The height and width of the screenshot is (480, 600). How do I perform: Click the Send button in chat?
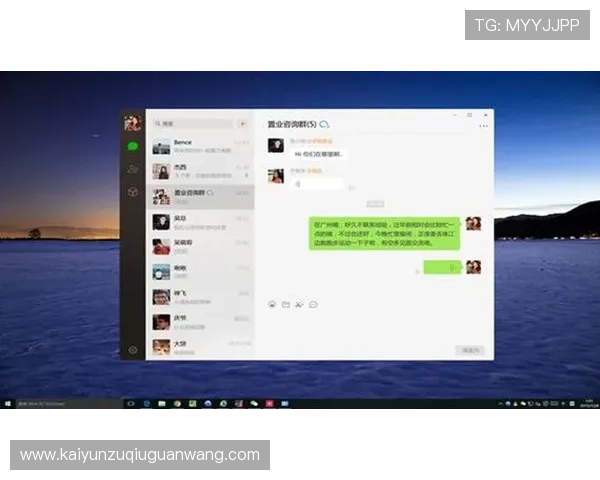tap(470, 350)
